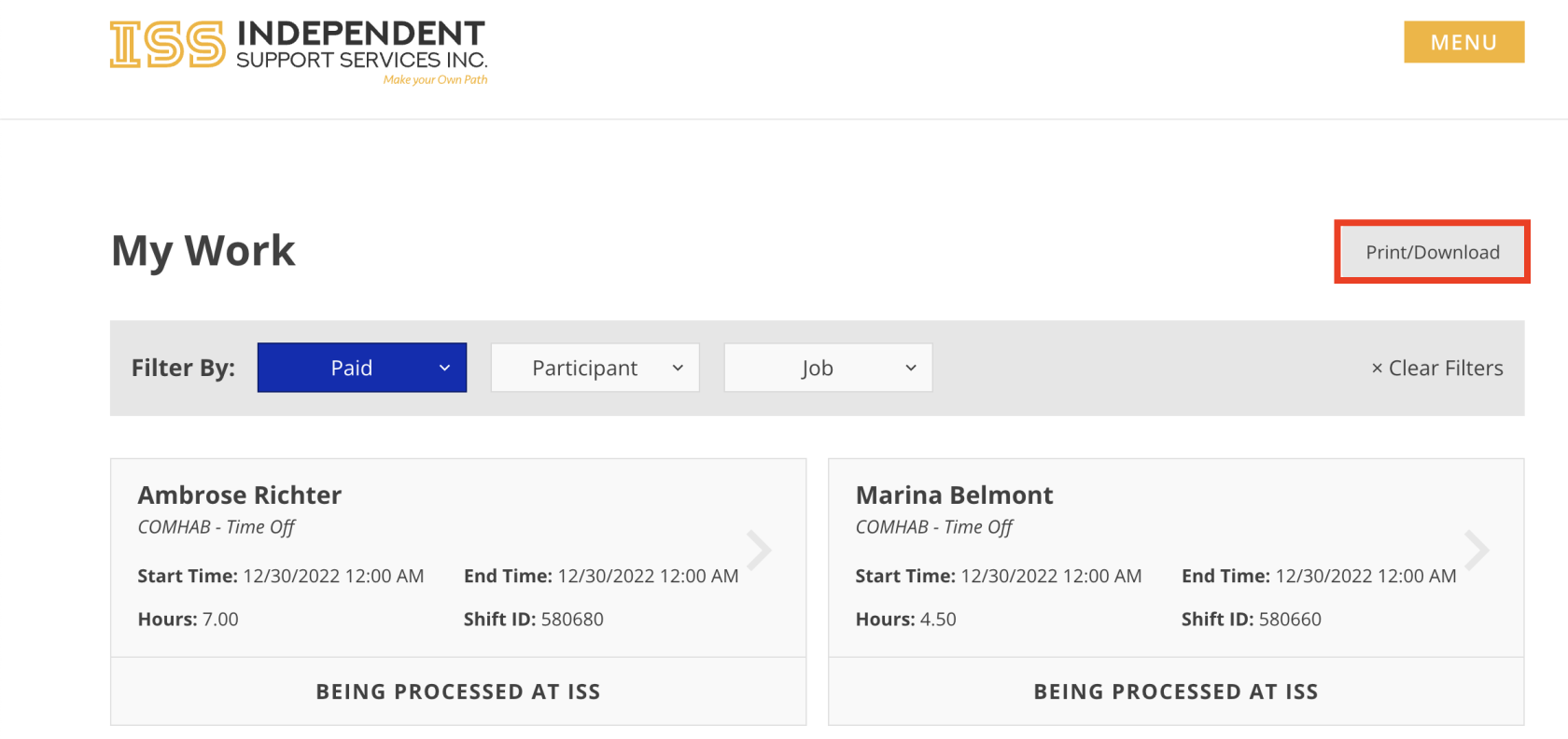Click Marina Belmont's Start Time value
The image size is (1568, 739).
pos(1051,577)
